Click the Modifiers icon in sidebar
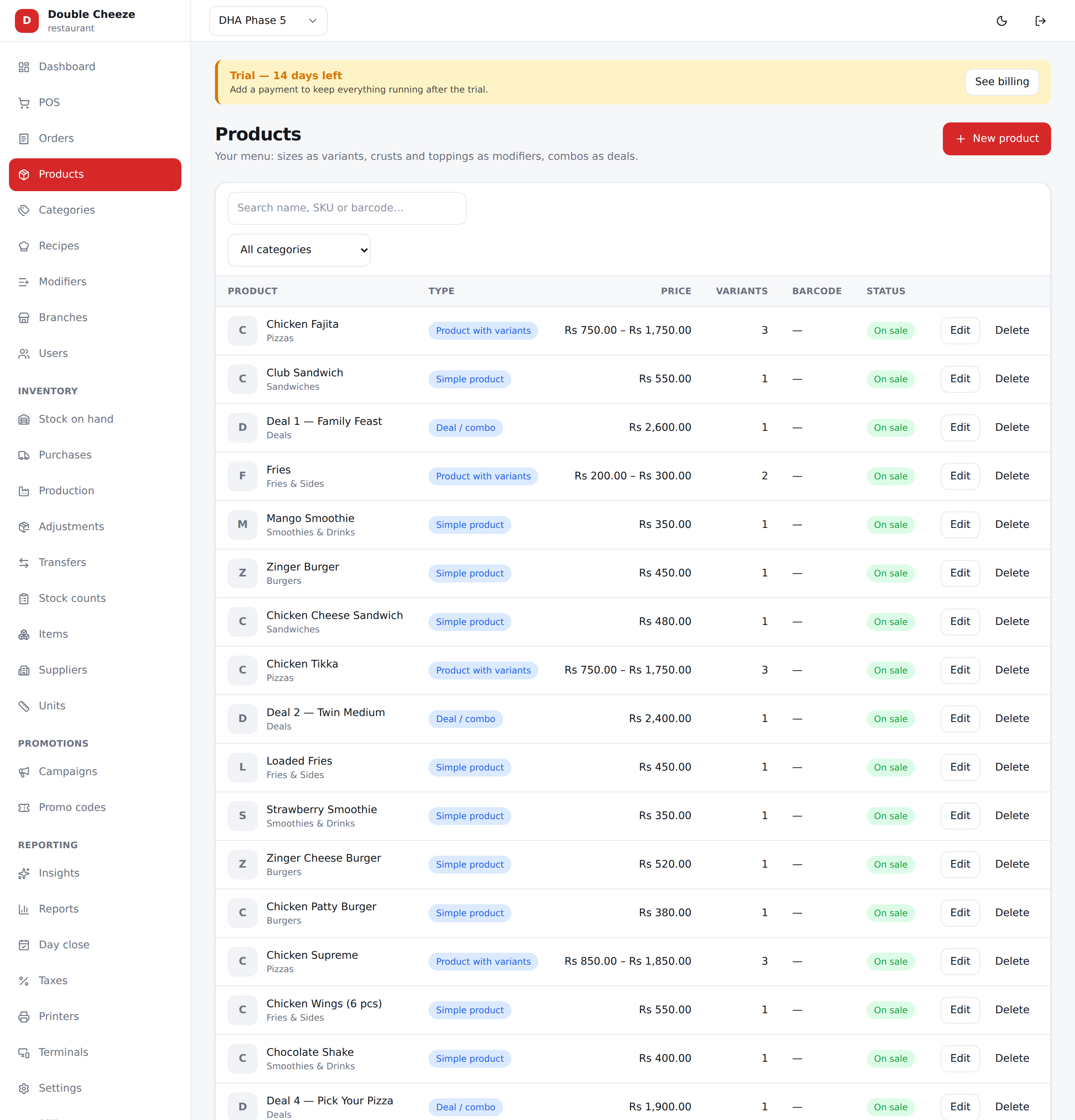The image size is (1075, 1120). click(24, 282)
